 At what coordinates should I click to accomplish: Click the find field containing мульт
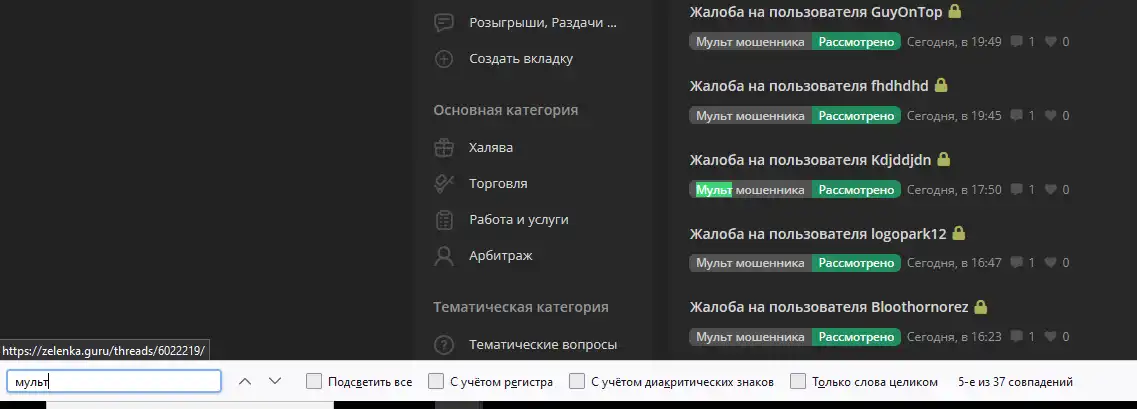[114, 381]
